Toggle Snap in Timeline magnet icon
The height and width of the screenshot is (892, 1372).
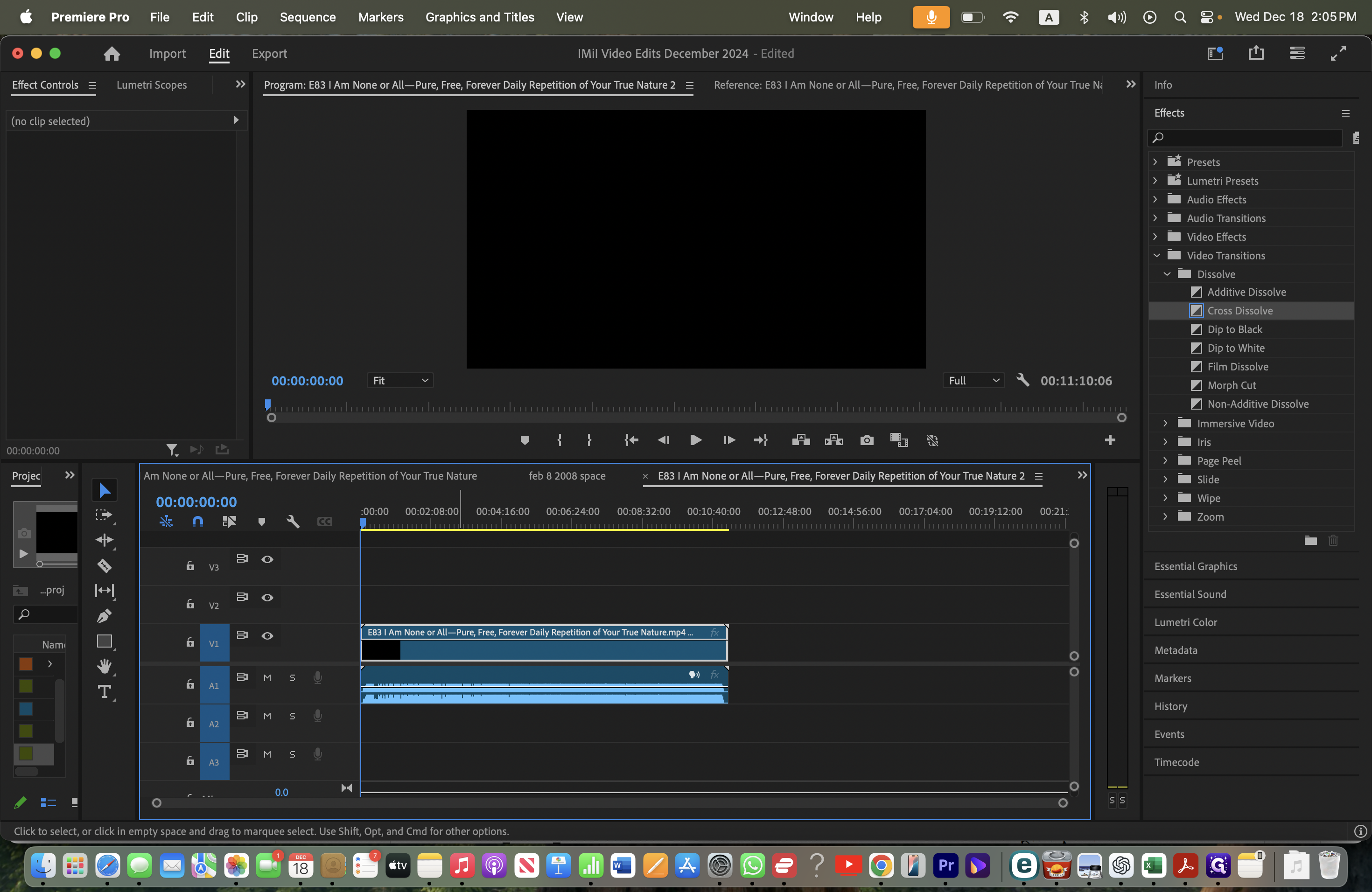[198, 522]
